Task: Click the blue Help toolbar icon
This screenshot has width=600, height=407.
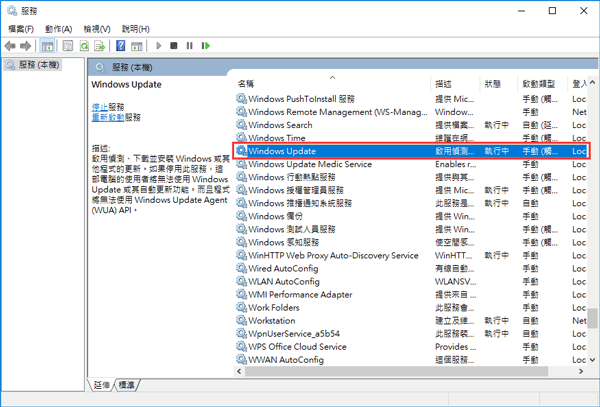Action: click(121, 46)
